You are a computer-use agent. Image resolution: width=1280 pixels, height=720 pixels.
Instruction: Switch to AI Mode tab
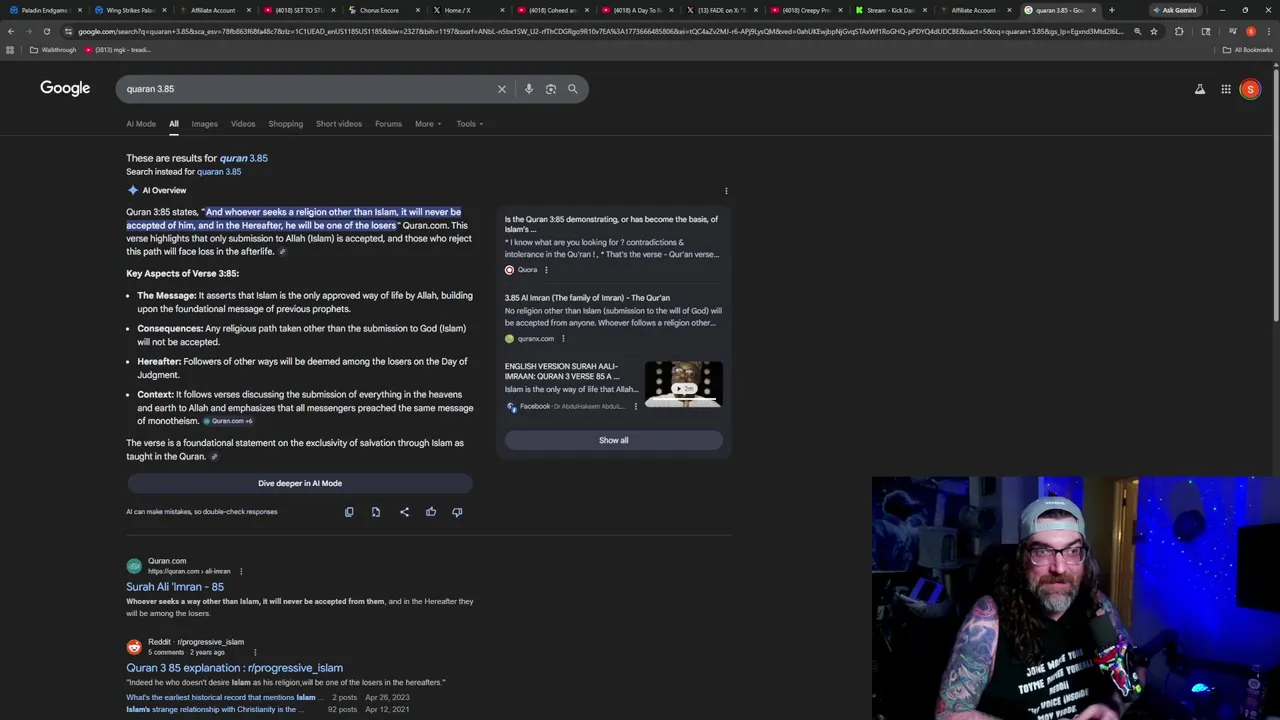click(141, 124)
